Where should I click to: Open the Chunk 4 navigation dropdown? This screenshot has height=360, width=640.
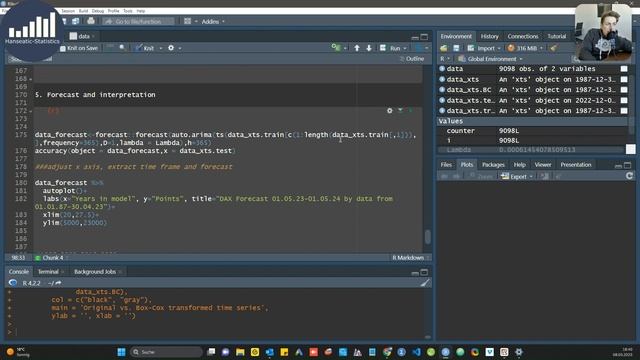click(51, 258)
